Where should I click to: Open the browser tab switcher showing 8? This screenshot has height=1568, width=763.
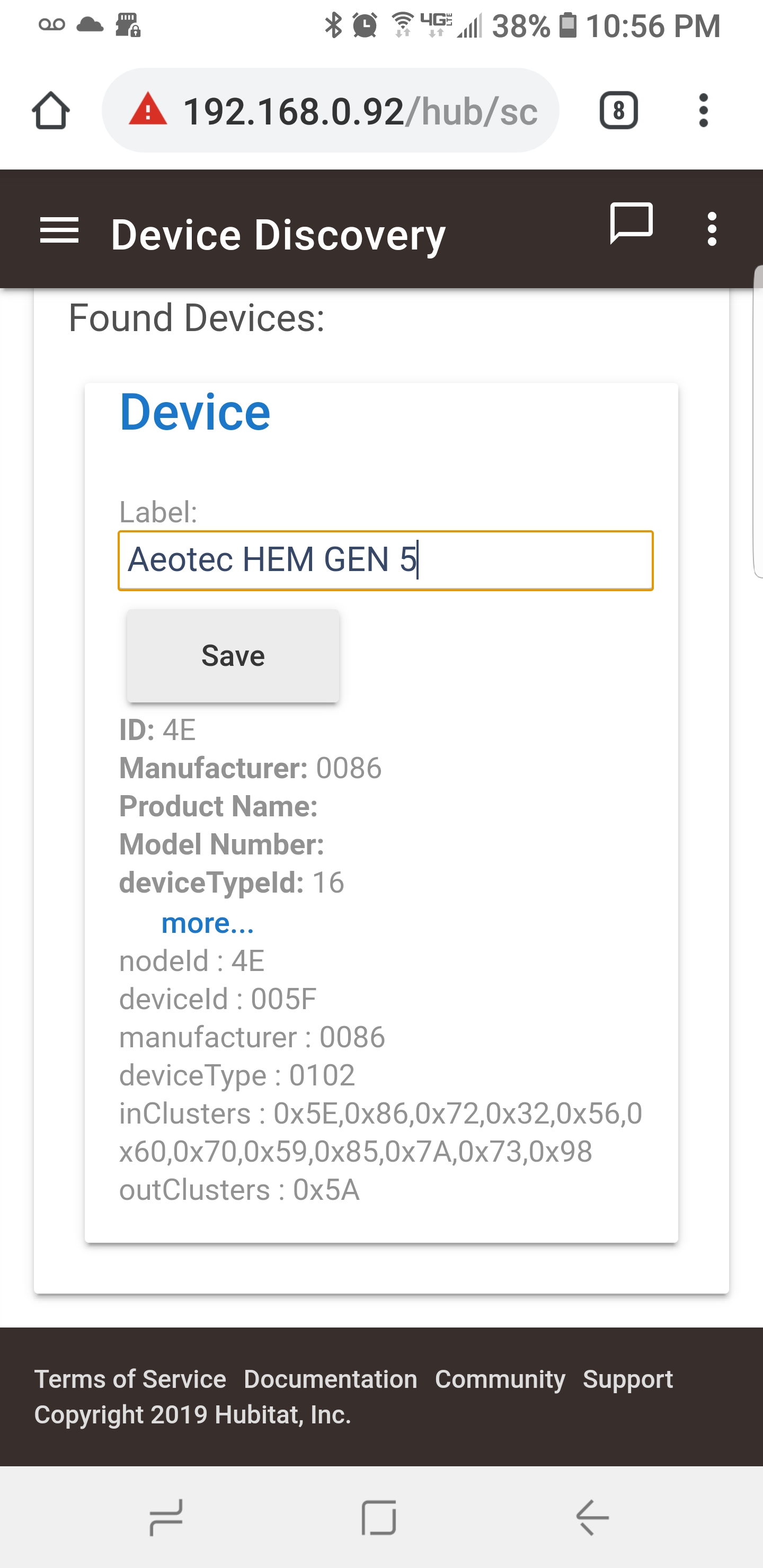(619, 111)
